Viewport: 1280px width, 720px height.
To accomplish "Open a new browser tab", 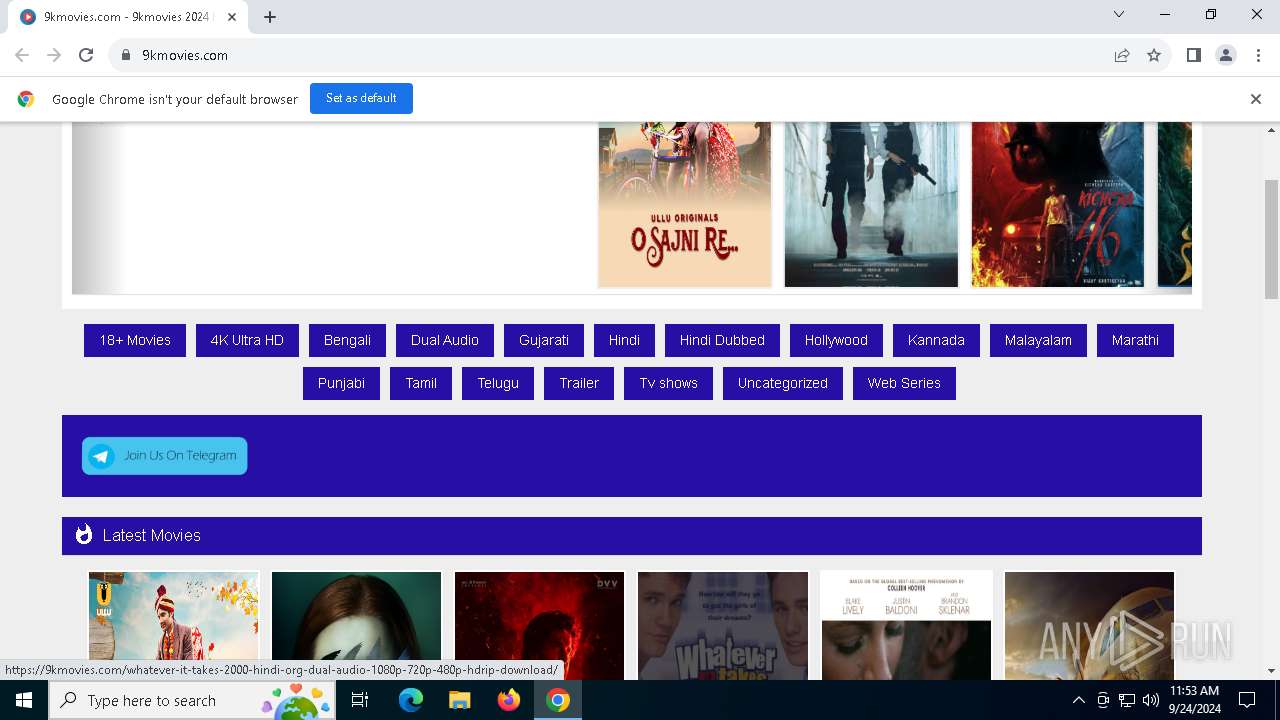I will pyautogui.click(x=270, y=16).
